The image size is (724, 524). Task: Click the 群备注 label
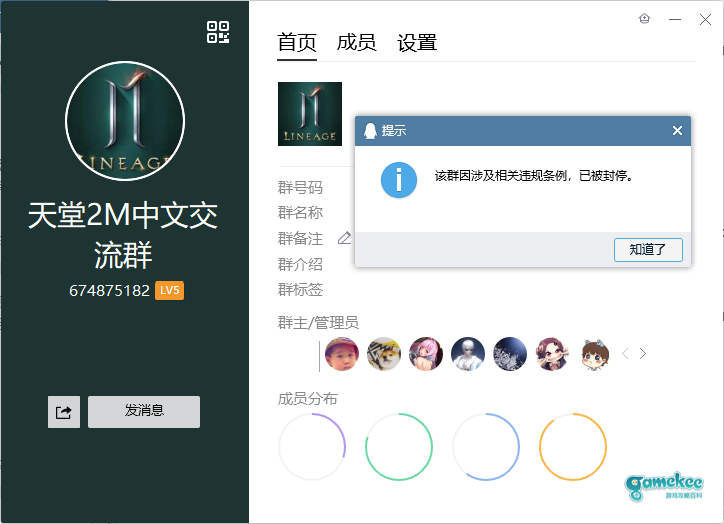300,239
